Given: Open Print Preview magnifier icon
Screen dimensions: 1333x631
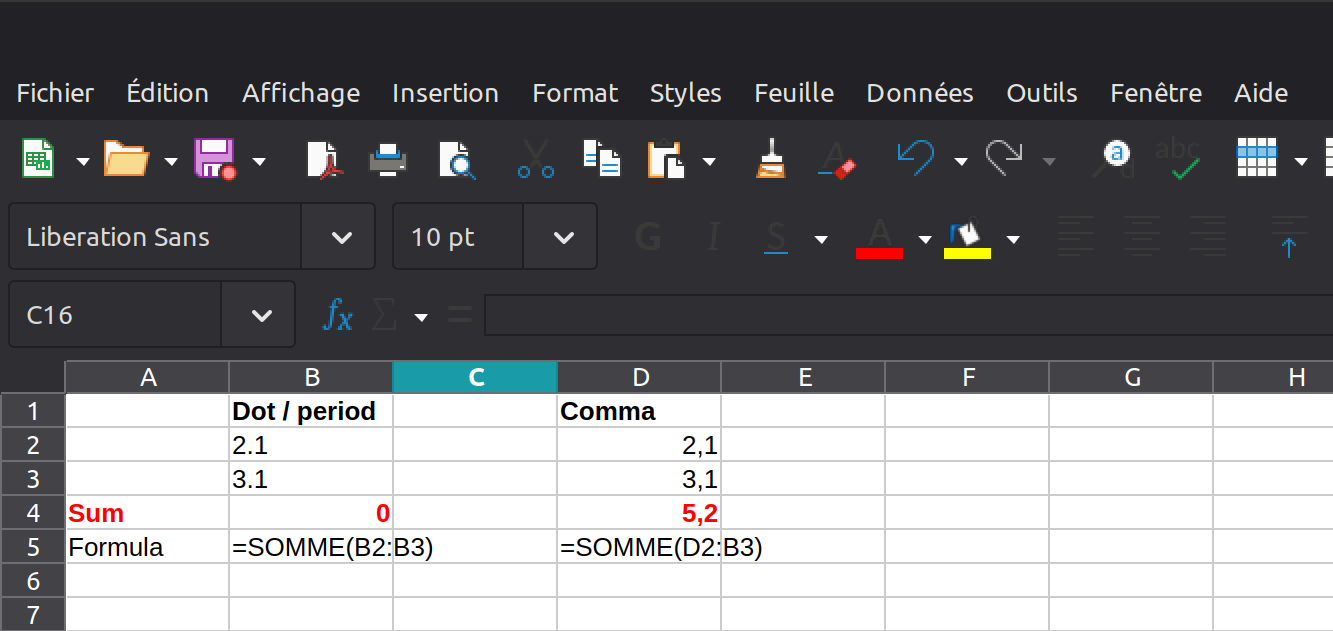Looking at the screenshot, I should (456, 159).
